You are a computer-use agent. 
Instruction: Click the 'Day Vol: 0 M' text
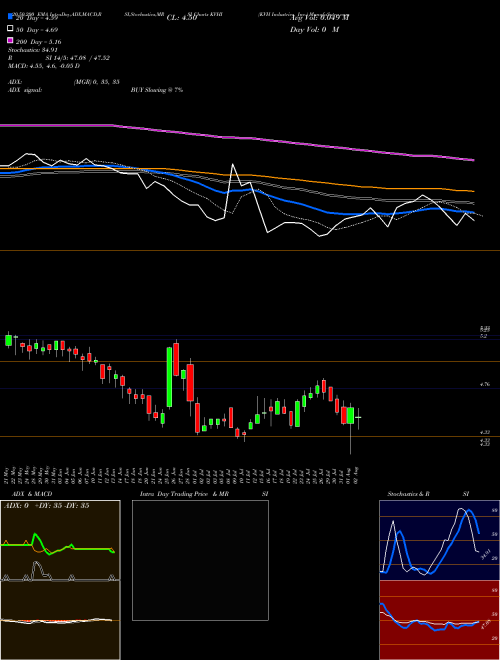point(314,30)
